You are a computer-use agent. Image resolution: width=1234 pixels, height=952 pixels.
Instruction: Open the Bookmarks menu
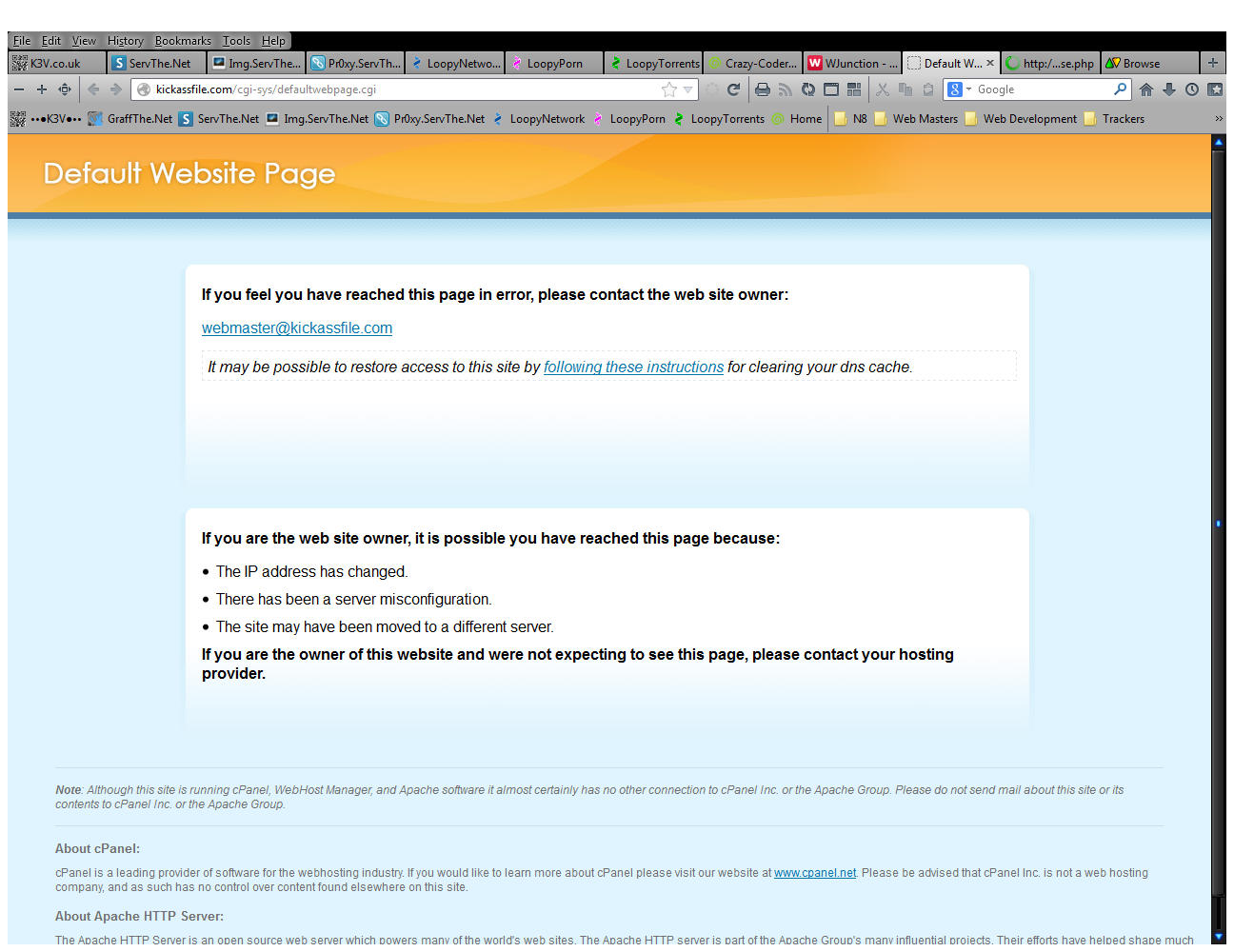click(x=183, y=41)
